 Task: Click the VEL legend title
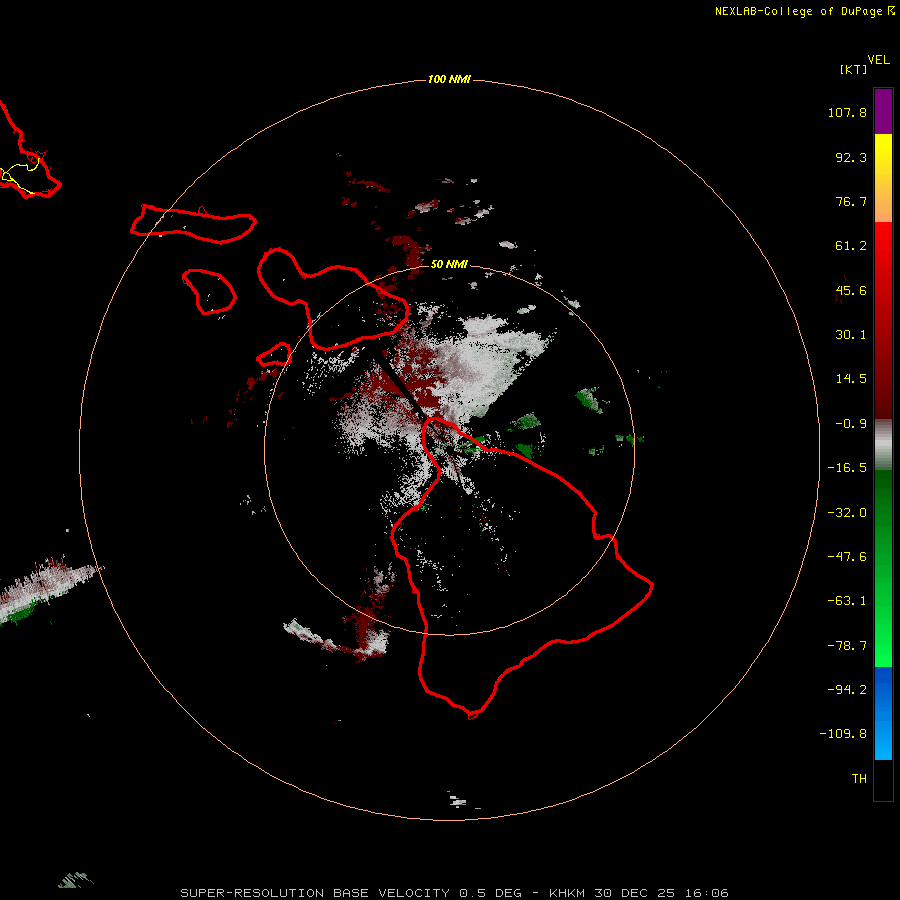878,59
